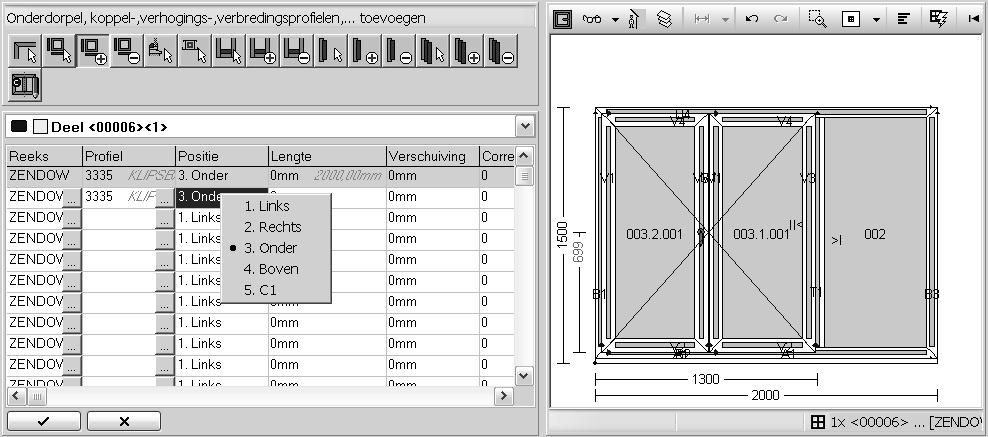The height and width of the screenshot is (437, 988).
Task: Open the Reeks browse button in second row
Action: tap(72, 197)
